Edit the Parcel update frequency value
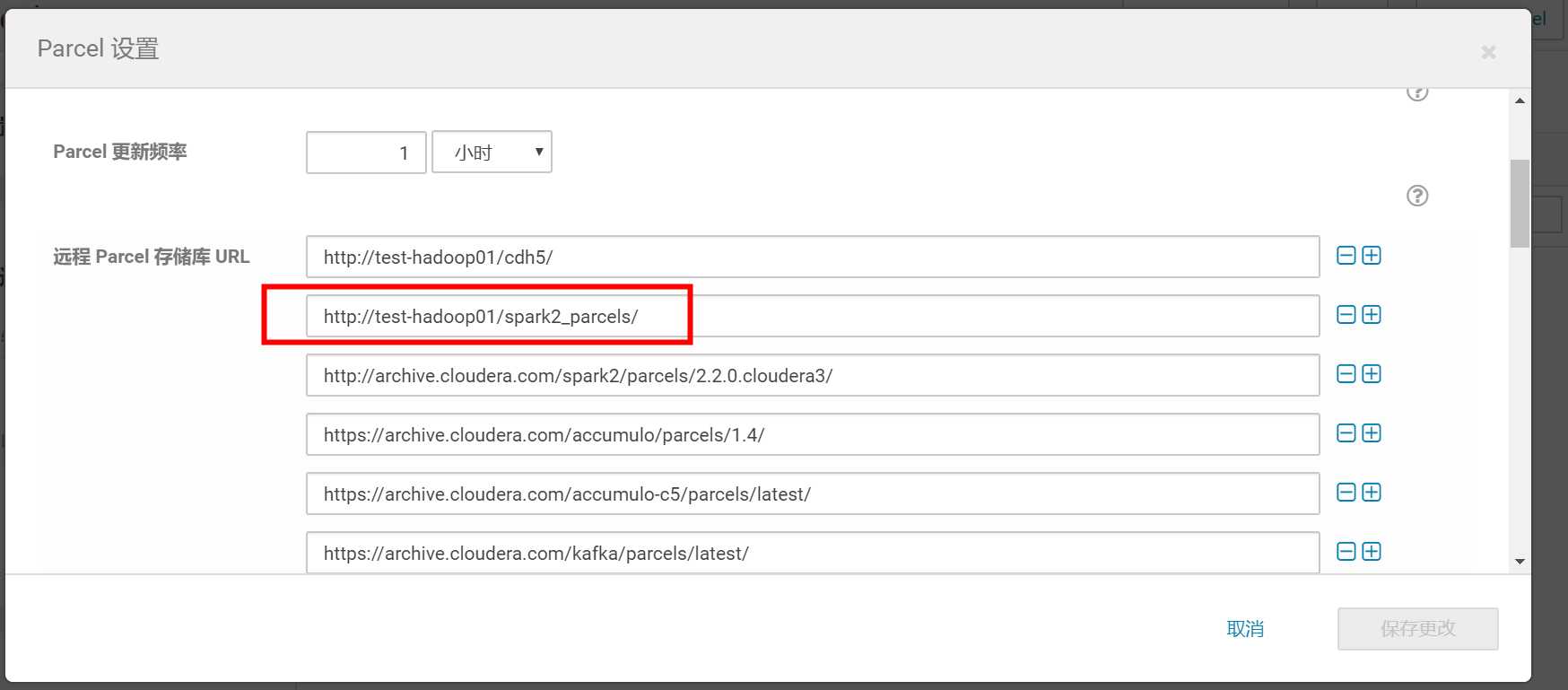The height and width of the screenshot is (690, 1568). coord(366,153)
